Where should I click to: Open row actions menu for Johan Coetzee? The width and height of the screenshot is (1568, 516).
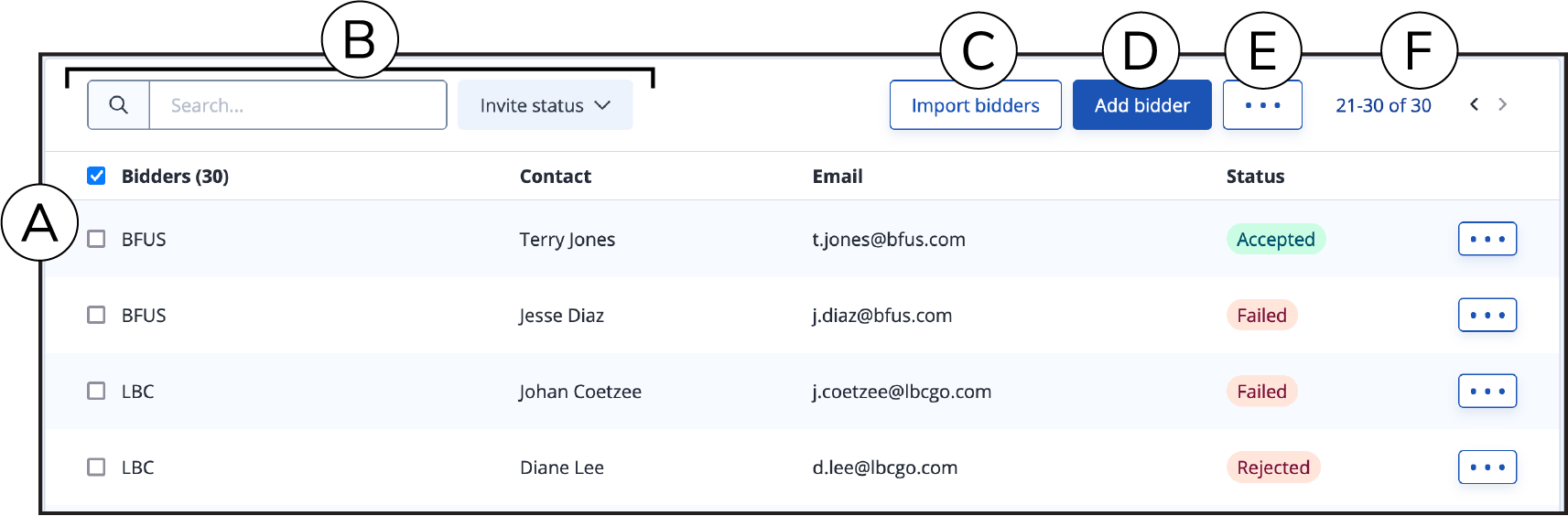[1487, 391]
